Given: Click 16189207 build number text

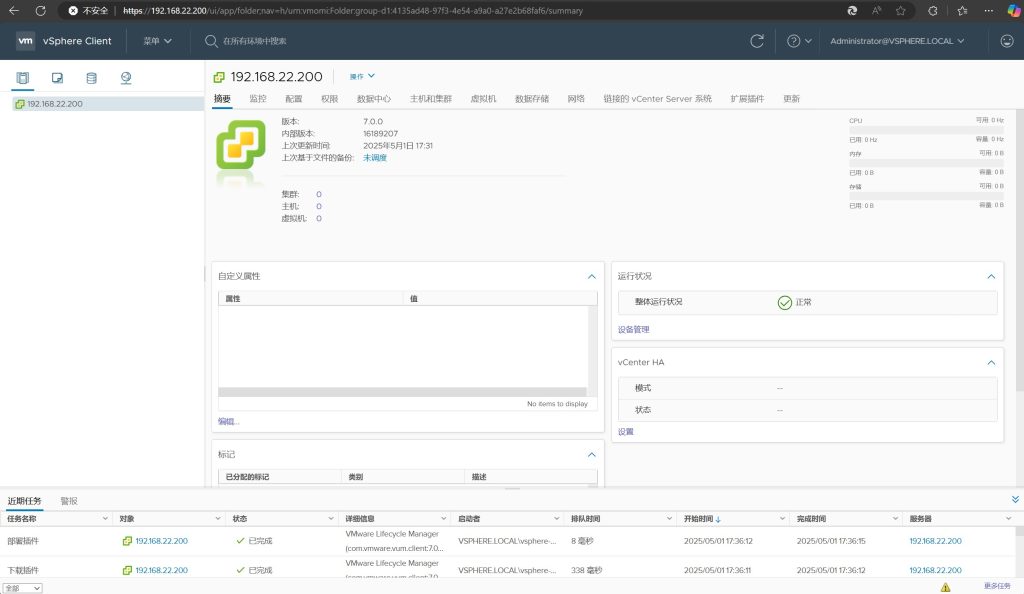Looking at the screenshot, I should (x=381, y=134).
